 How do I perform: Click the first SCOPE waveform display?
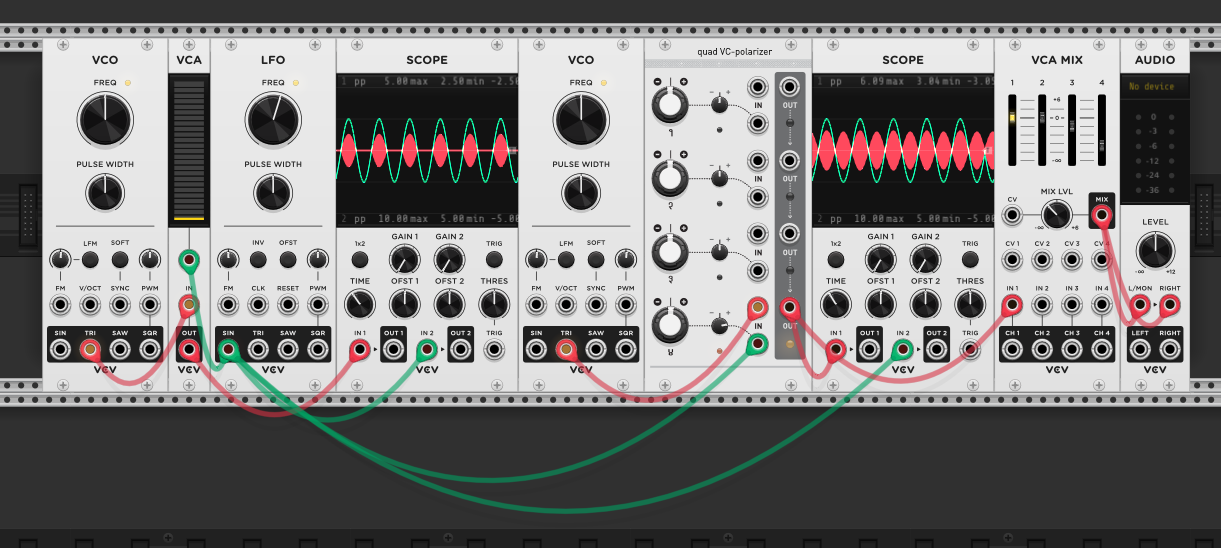click(427, 150)
